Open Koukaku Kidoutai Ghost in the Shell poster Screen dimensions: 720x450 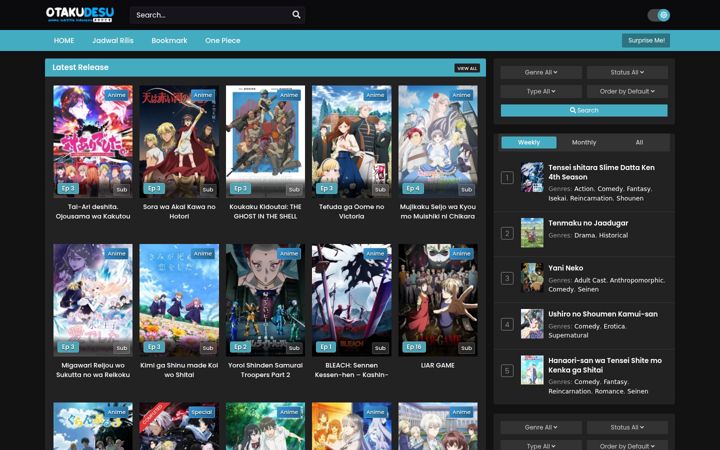(265, 141)
